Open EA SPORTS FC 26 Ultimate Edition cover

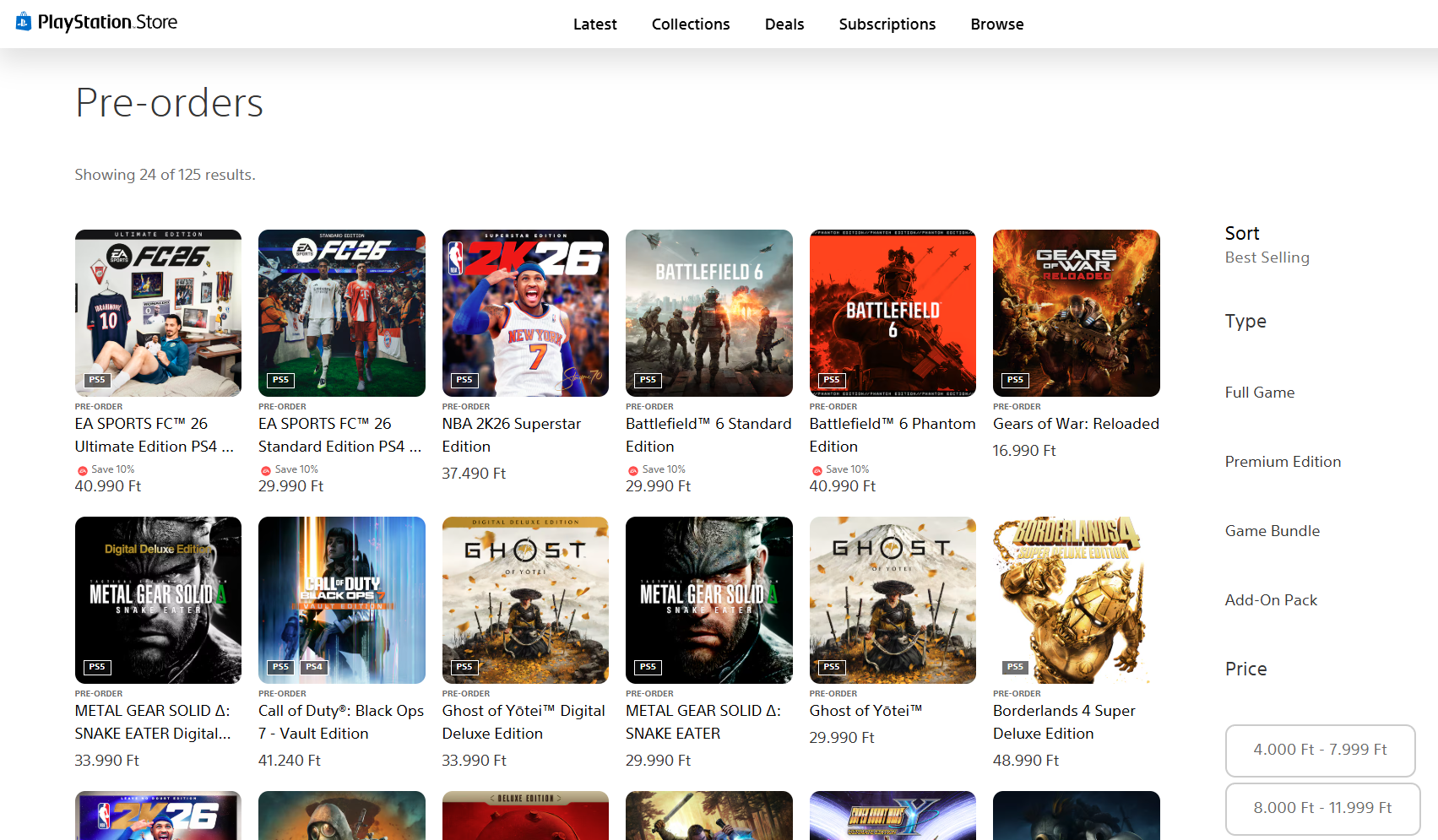[x=158, y=313]
